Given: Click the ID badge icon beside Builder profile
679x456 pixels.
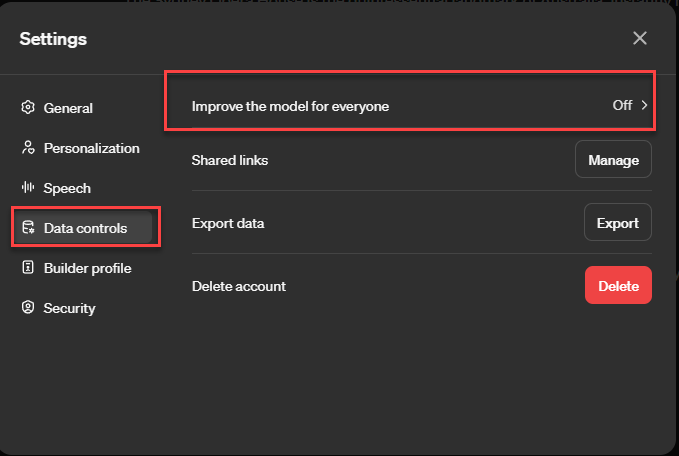Looking at the screenshot, I should point(28,268).
